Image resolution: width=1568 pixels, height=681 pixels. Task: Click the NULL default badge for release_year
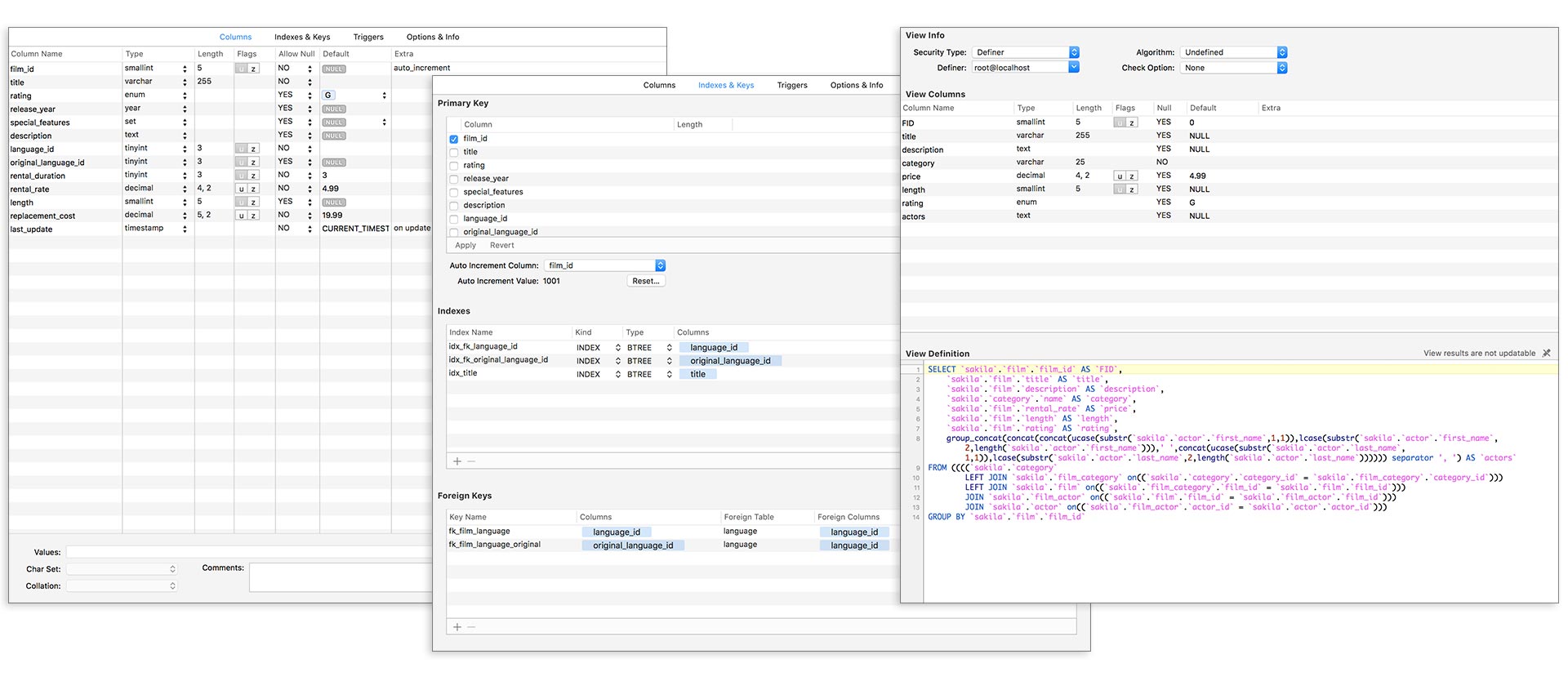tap(334, 109)
